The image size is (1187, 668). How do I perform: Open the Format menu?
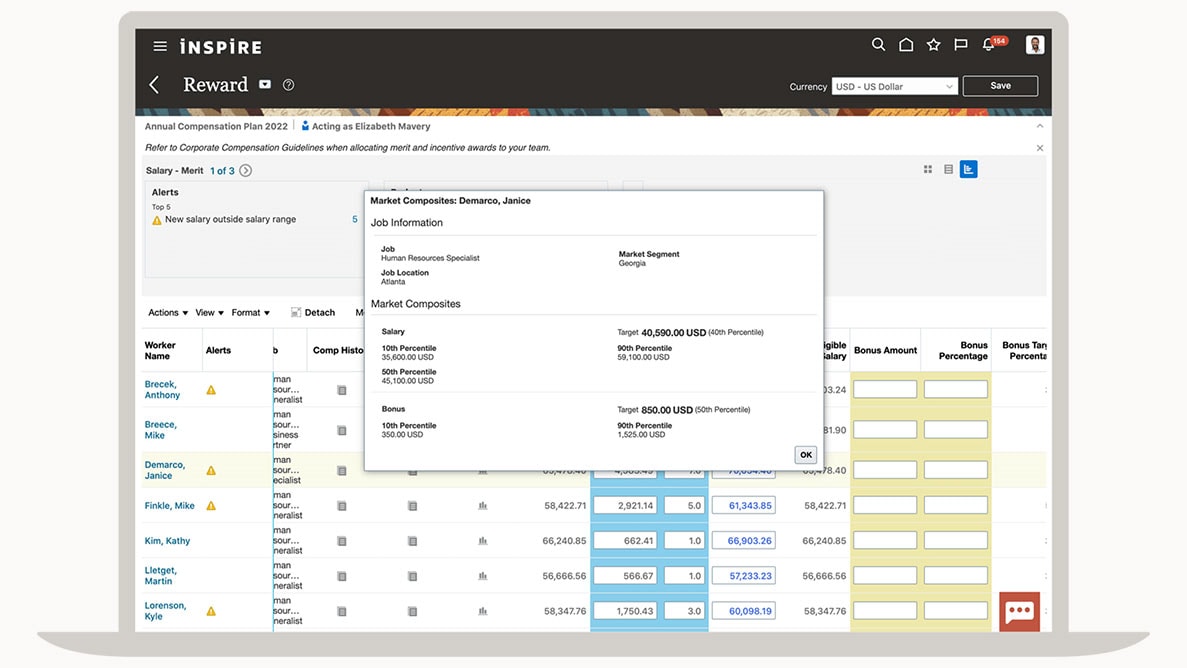tap(250, 313)
